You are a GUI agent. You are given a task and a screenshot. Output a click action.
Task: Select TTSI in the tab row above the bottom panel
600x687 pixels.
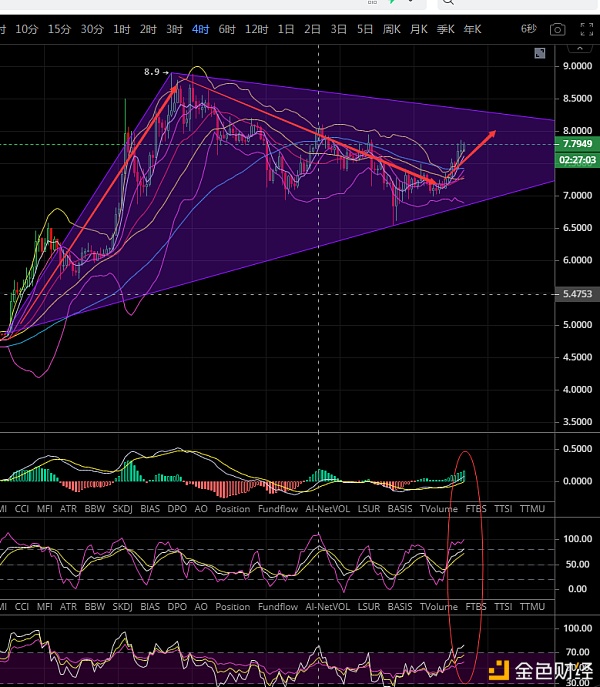click(x=503, y=607)
